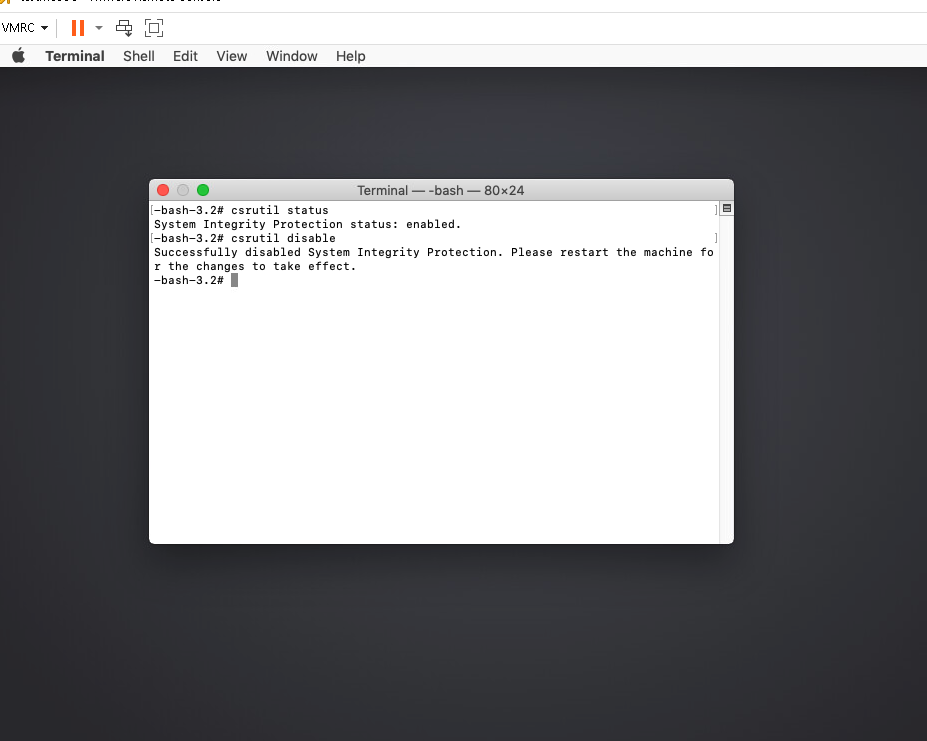Send Ctrl+Alt+Delete via the toolbar icon
The height and width of the screenshot is (741, 927).
[124, 27]
